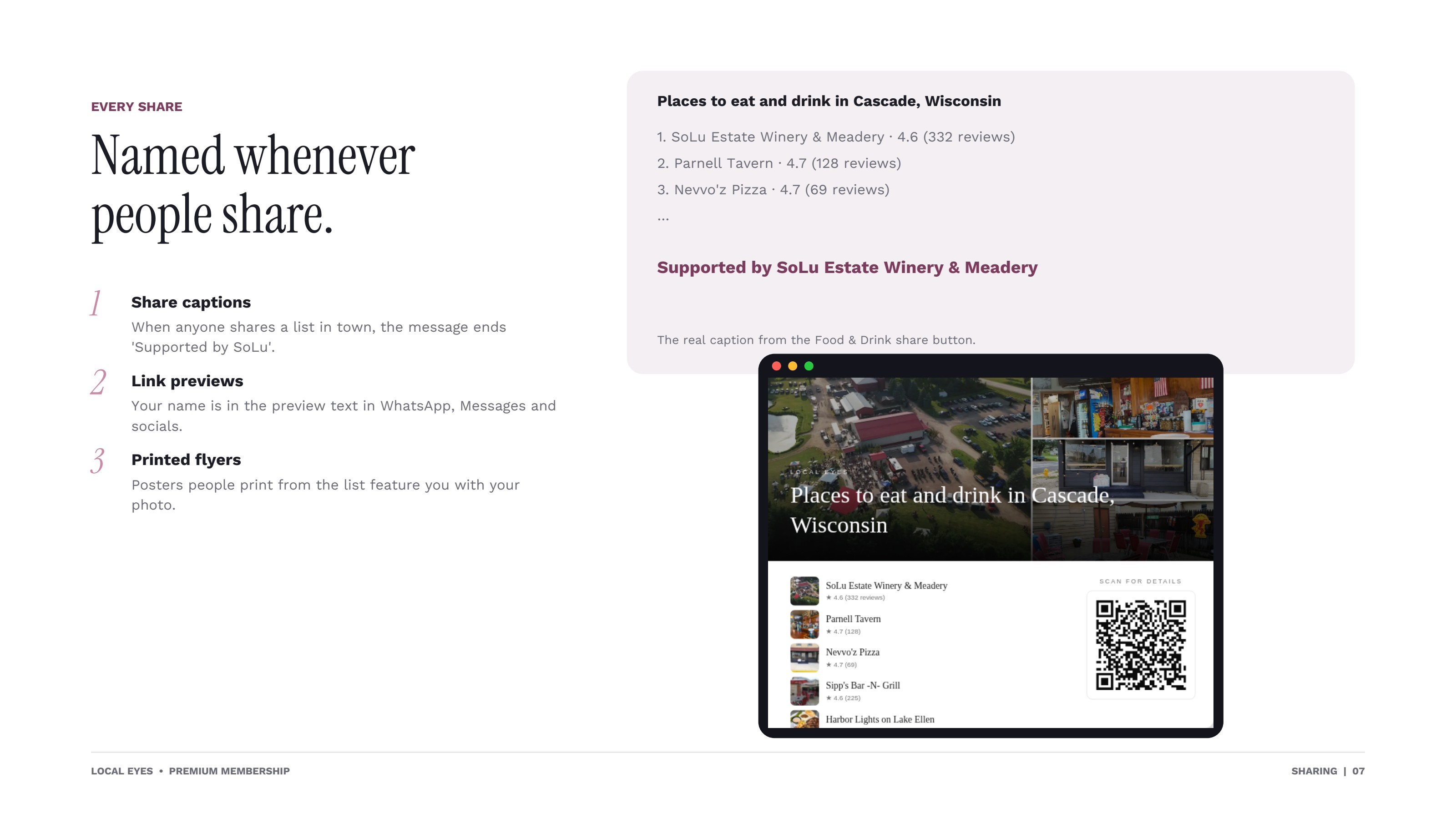Click the text 'Posters people print from the list'

[x=249, y=485]
